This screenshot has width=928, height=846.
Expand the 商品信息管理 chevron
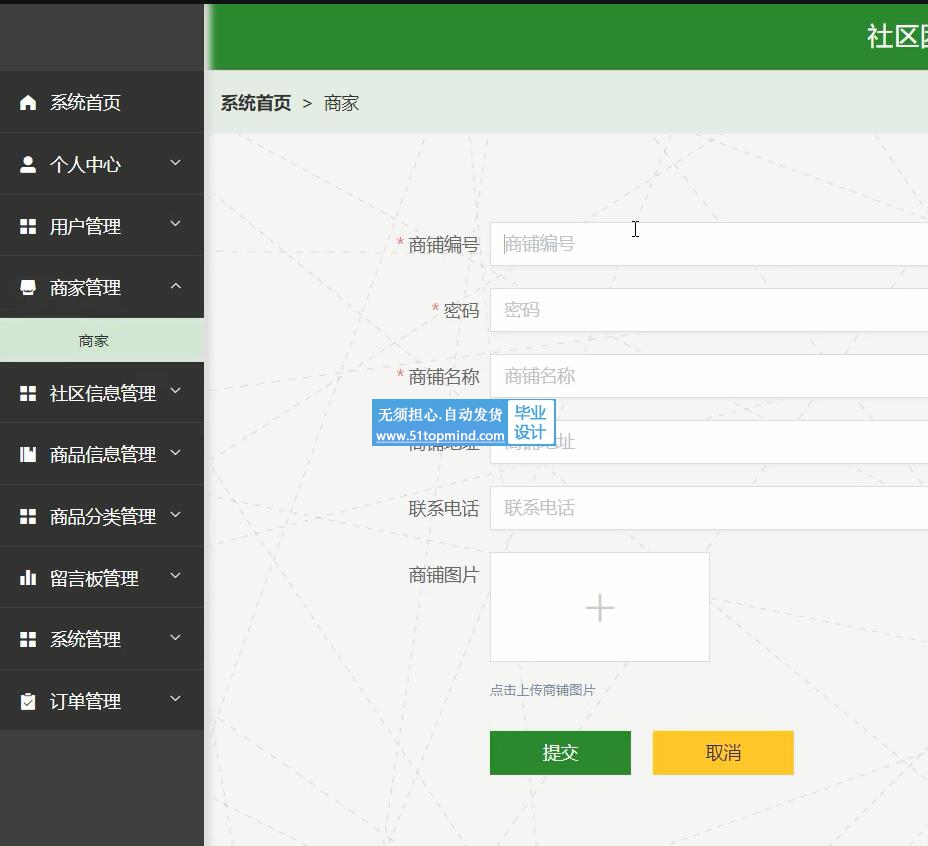[x=176, y=452]
